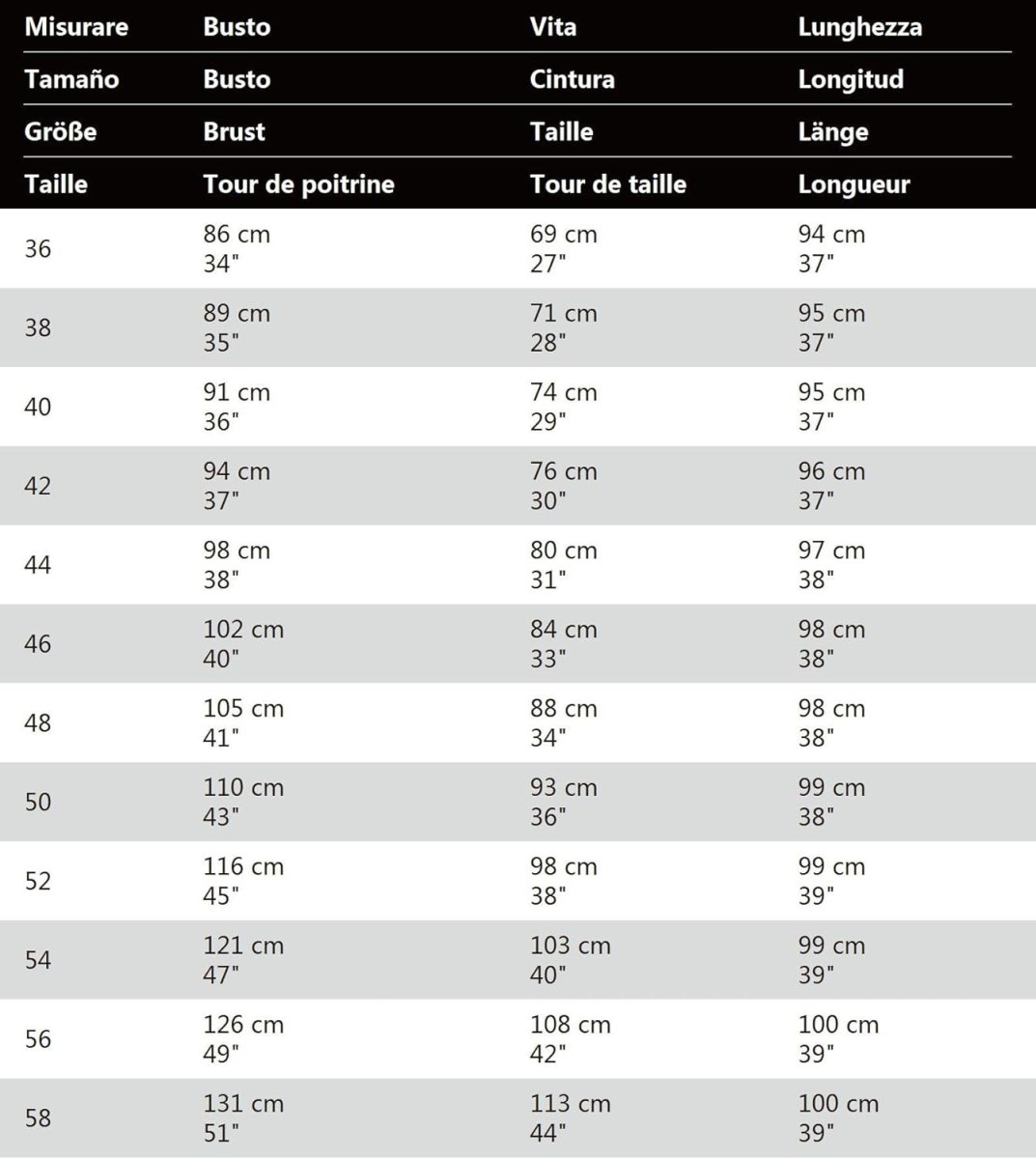
Task: Select the '97 cm' length value
Action: (831, 551)
